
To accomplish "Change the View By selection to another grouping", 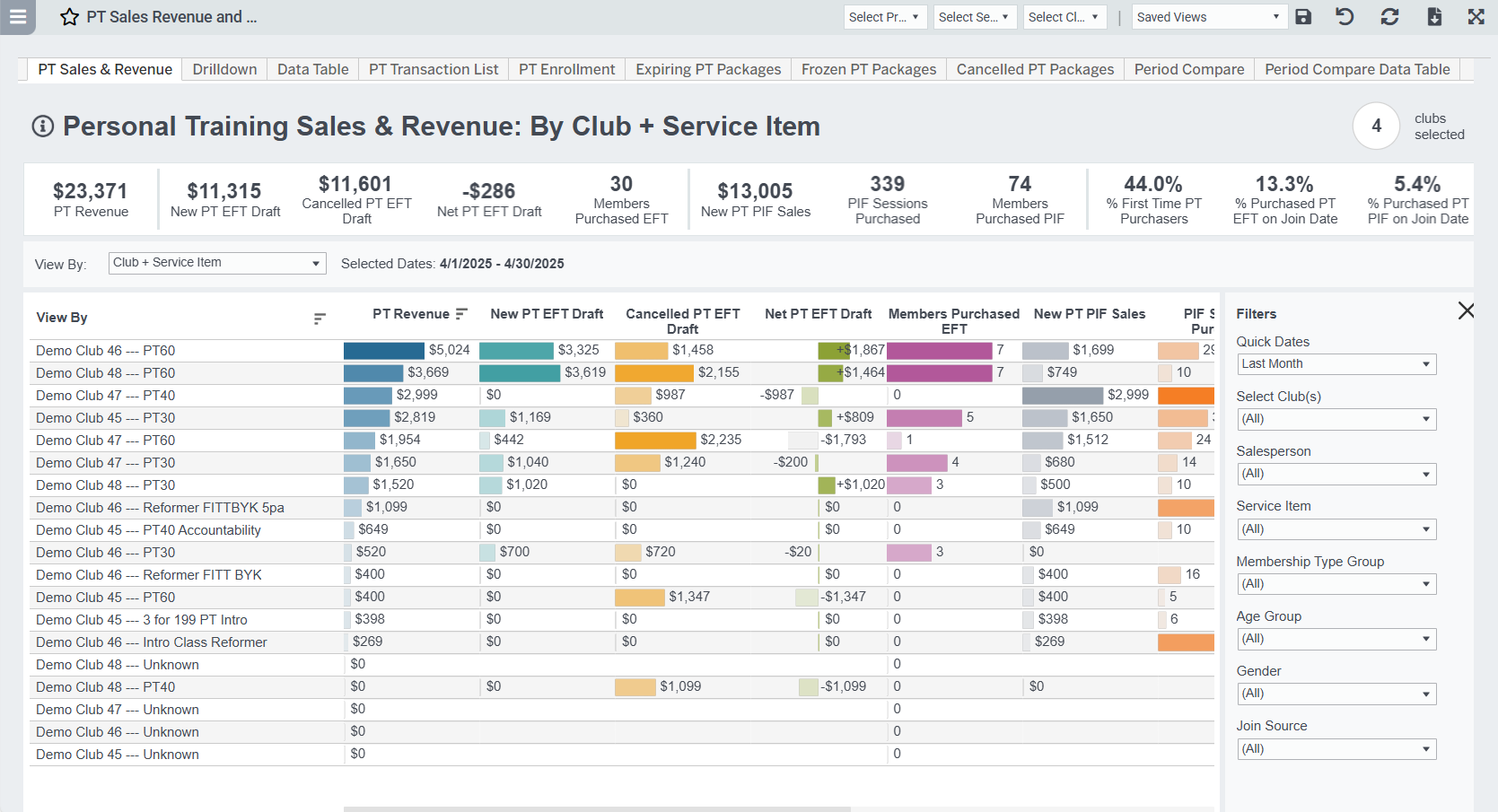I will click(x=217, y=263).
